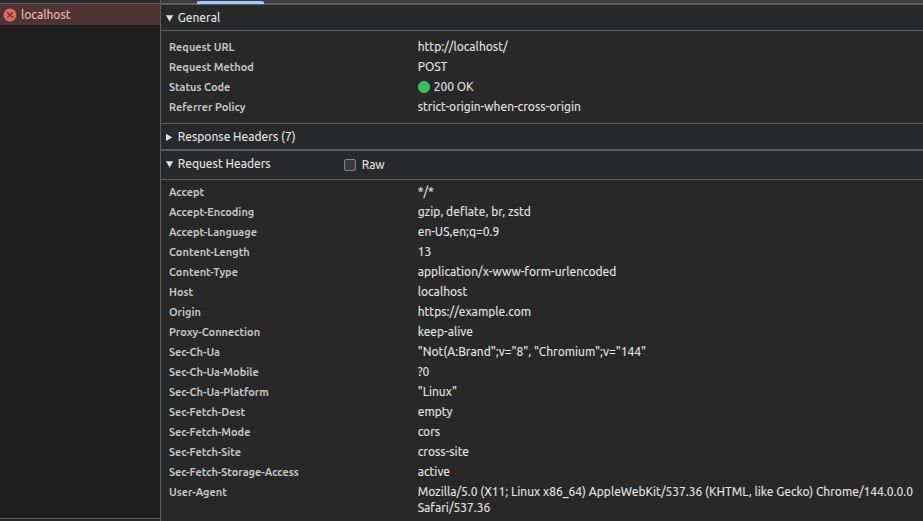Click the 200 OK status code text
The height and width of the screenshot is (521, 923).
pos(453,87)
